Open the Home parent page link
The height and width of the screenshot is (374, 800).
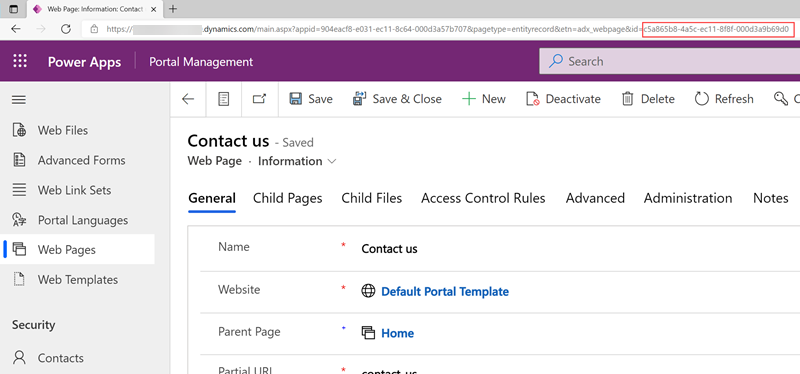(x=397, y=333)
